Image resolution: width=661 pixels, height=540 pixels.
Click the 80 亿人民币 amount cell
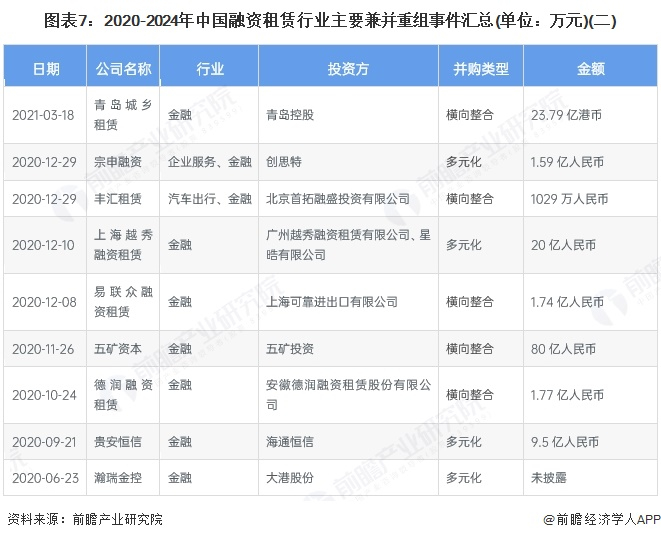click(x=591, y=349)
